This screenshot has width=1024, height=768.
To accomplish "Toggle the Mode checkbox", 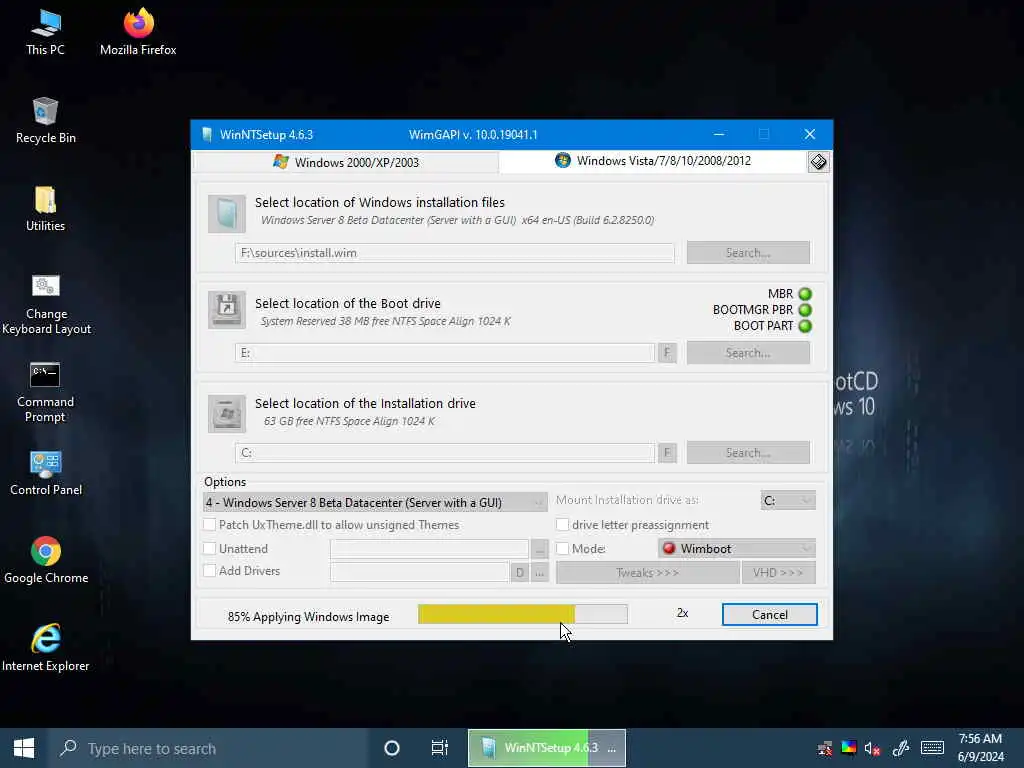I will [x=562, y=549].
